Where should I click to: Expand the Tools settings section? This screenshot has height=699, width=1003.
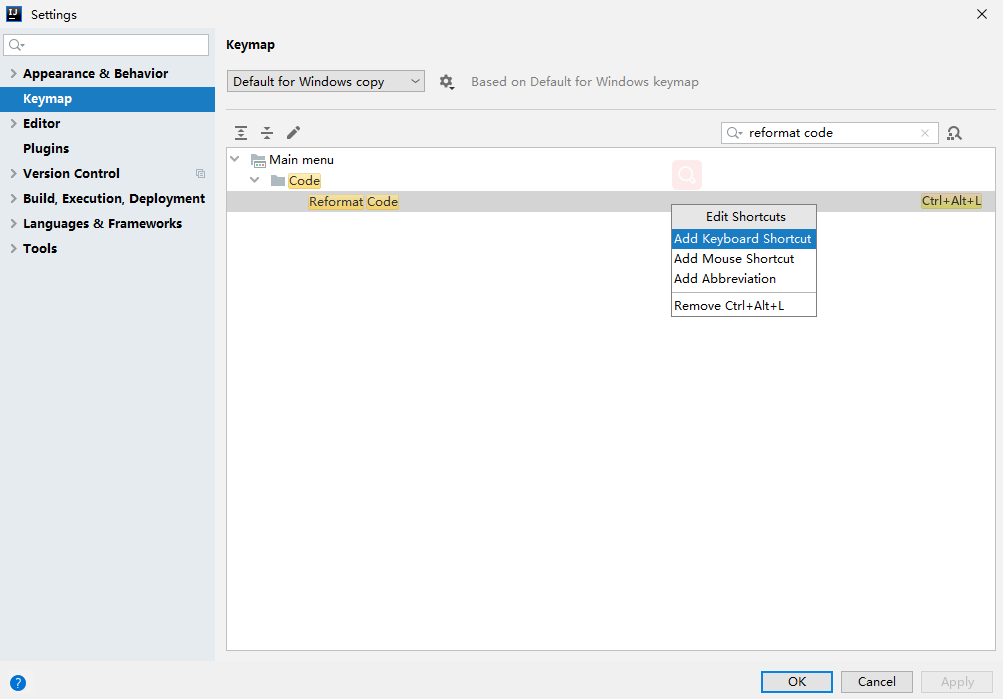[x=13, y=248]
